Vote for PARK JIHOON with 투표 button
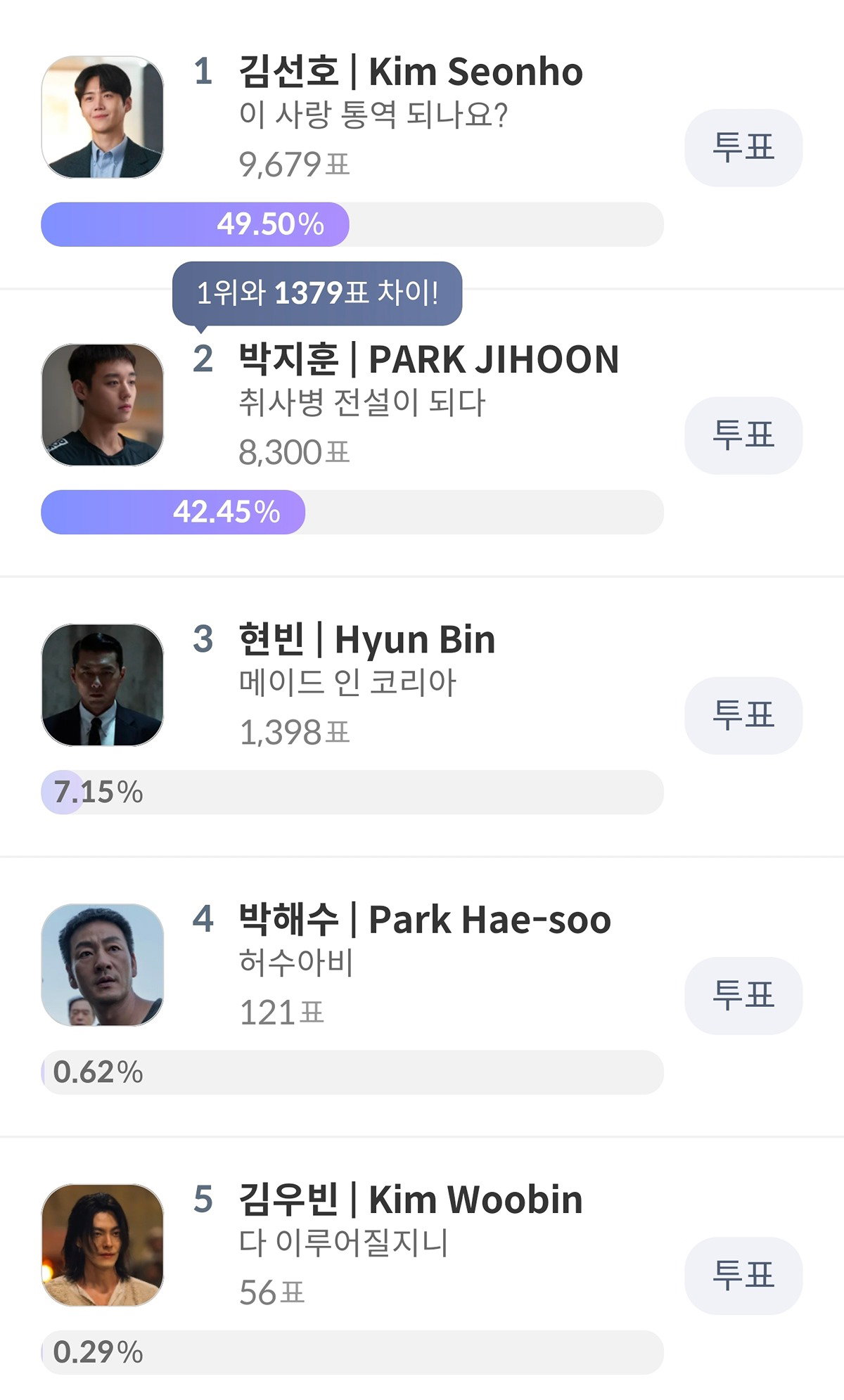The width and height of the screenshot is (844, 1400). pos(743,435)
